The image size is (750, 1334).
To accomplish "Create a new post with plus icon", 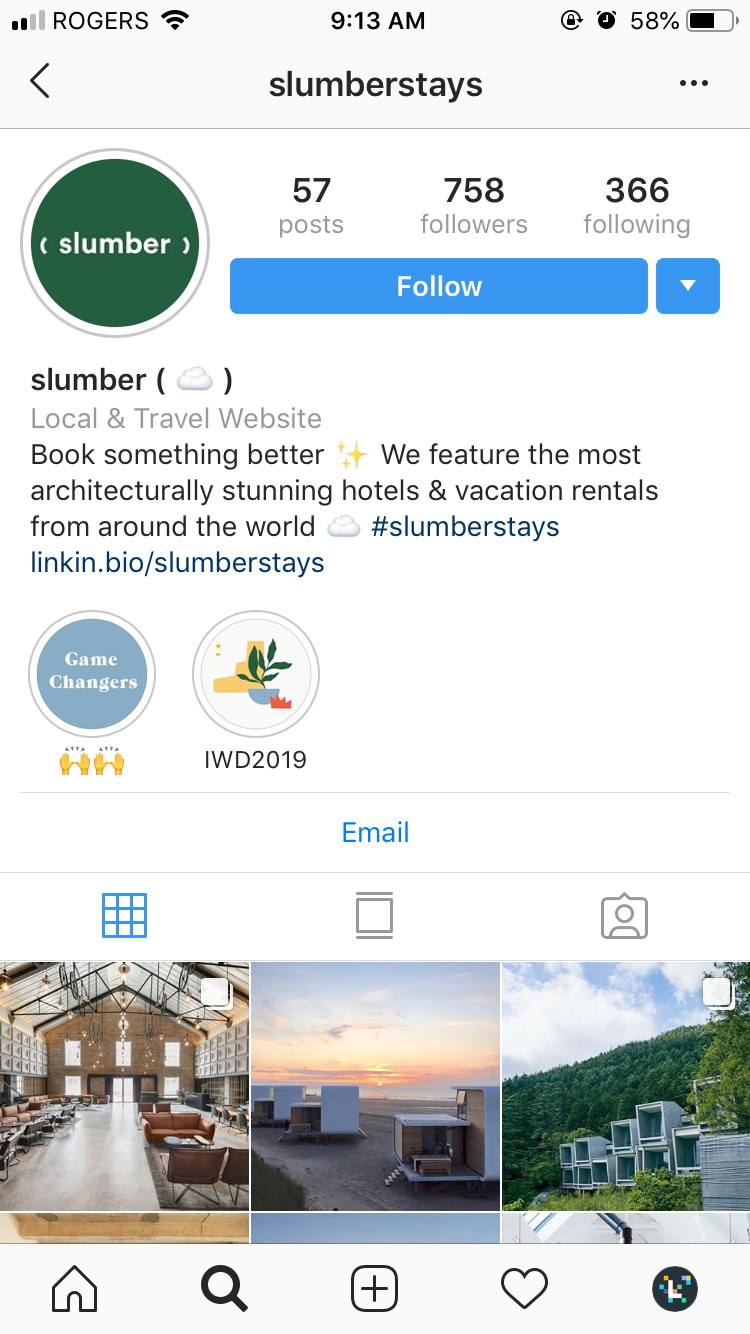I will pos(375,1289).
